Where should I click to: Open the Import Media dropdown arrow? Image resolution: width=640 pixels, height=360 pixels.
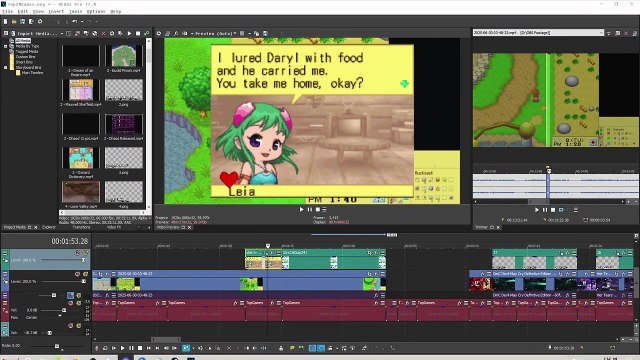coord(62,33)
